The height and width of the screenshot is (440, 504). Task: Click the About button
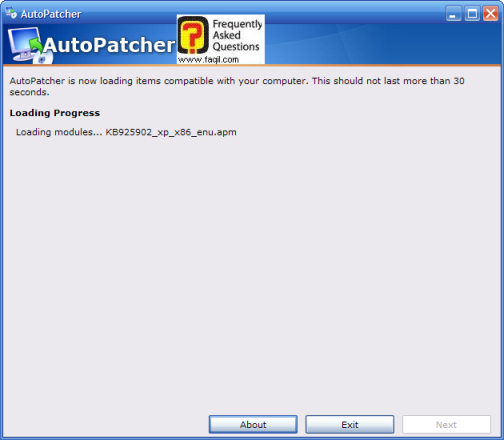(253, 424)
